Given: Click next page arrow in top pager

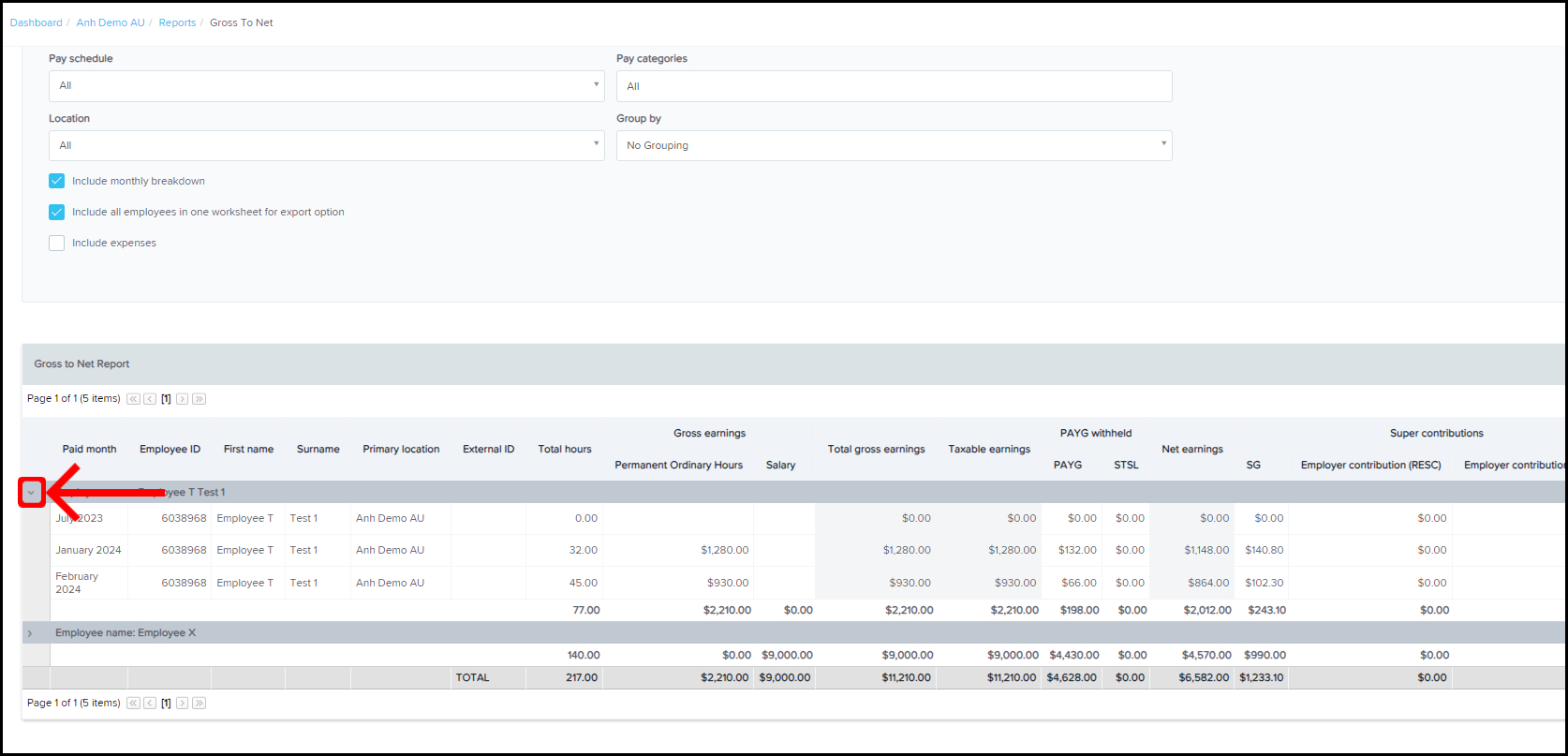Looking at the screenshot, I should (183, 399).
